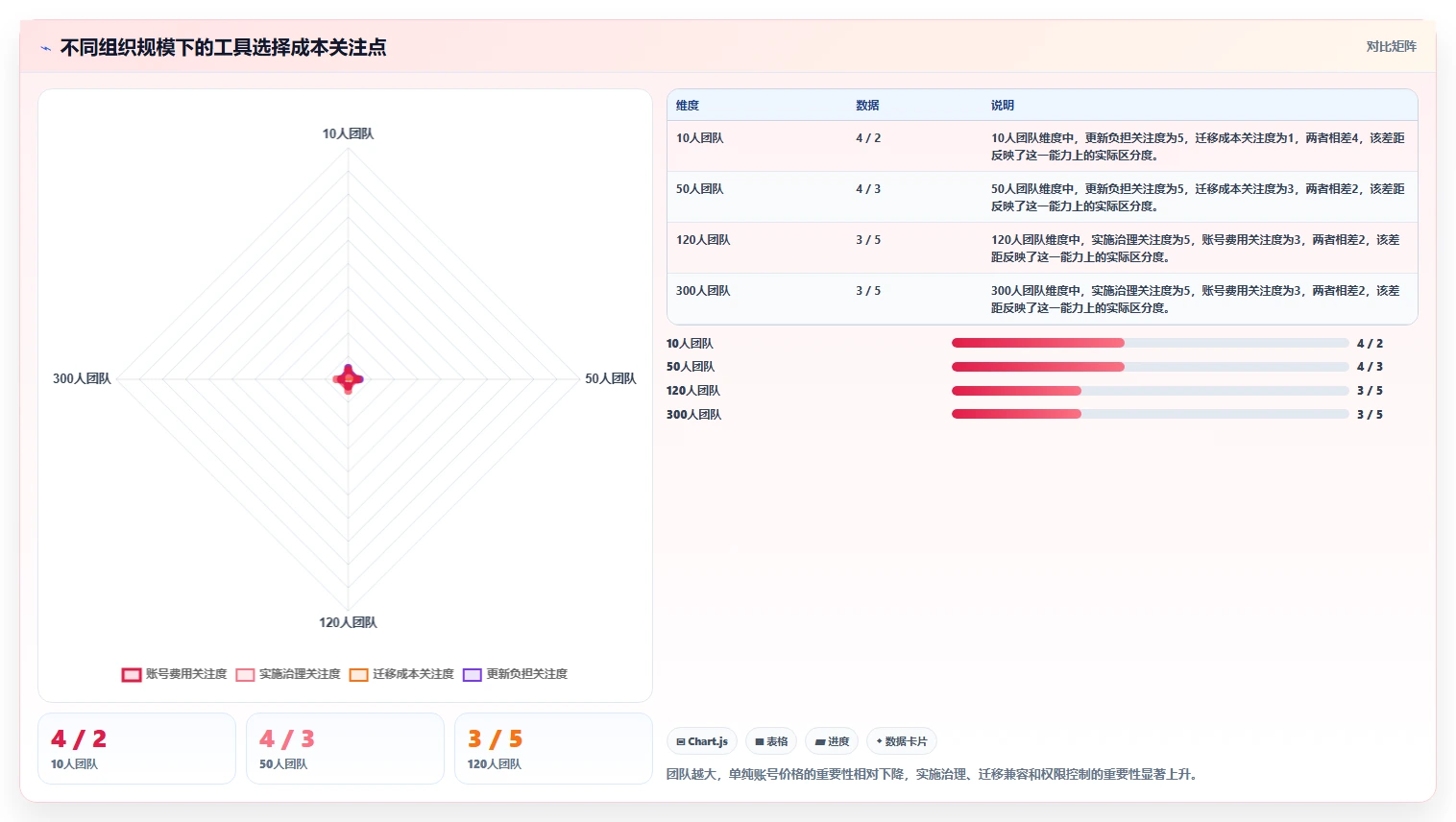1456x822 pixels.
Task: Select the 10人团队 cell in the table
Action: click(700, 138)
